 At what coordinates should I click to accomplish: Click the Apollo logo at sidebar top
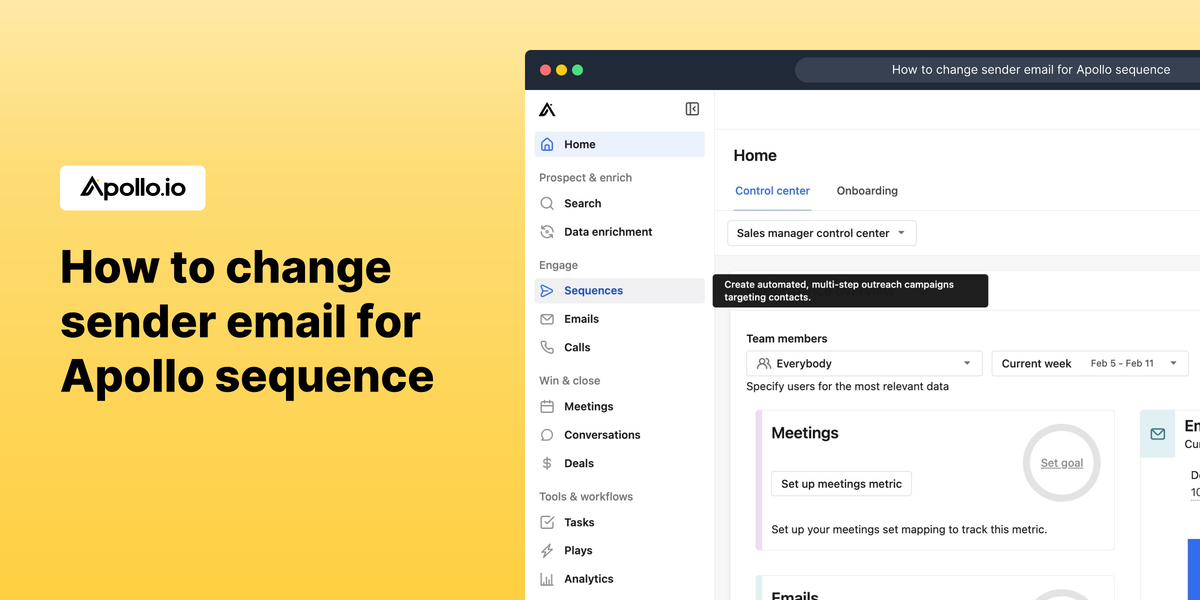(547, 109)
